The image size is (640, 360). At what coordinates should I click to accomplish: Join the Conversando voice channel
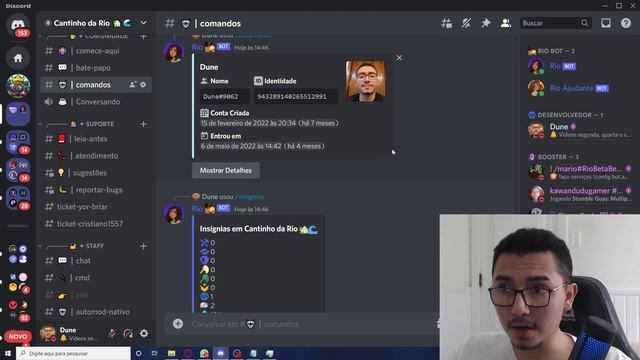click(96, 102)
